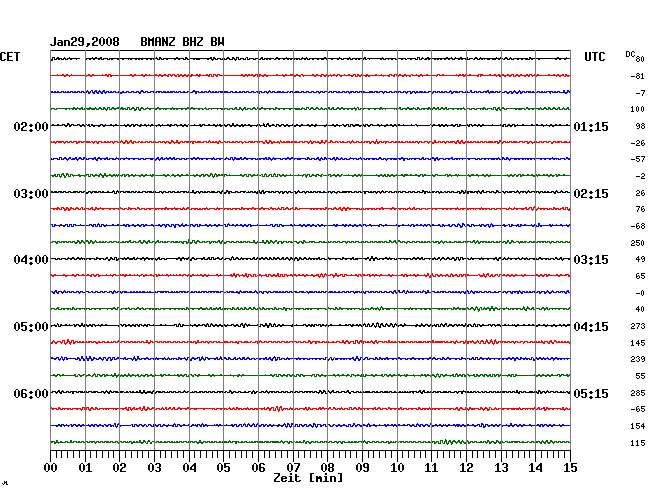Click the DC value "-26"
Viewport: 650px width, 494px height.
[638, 143]
